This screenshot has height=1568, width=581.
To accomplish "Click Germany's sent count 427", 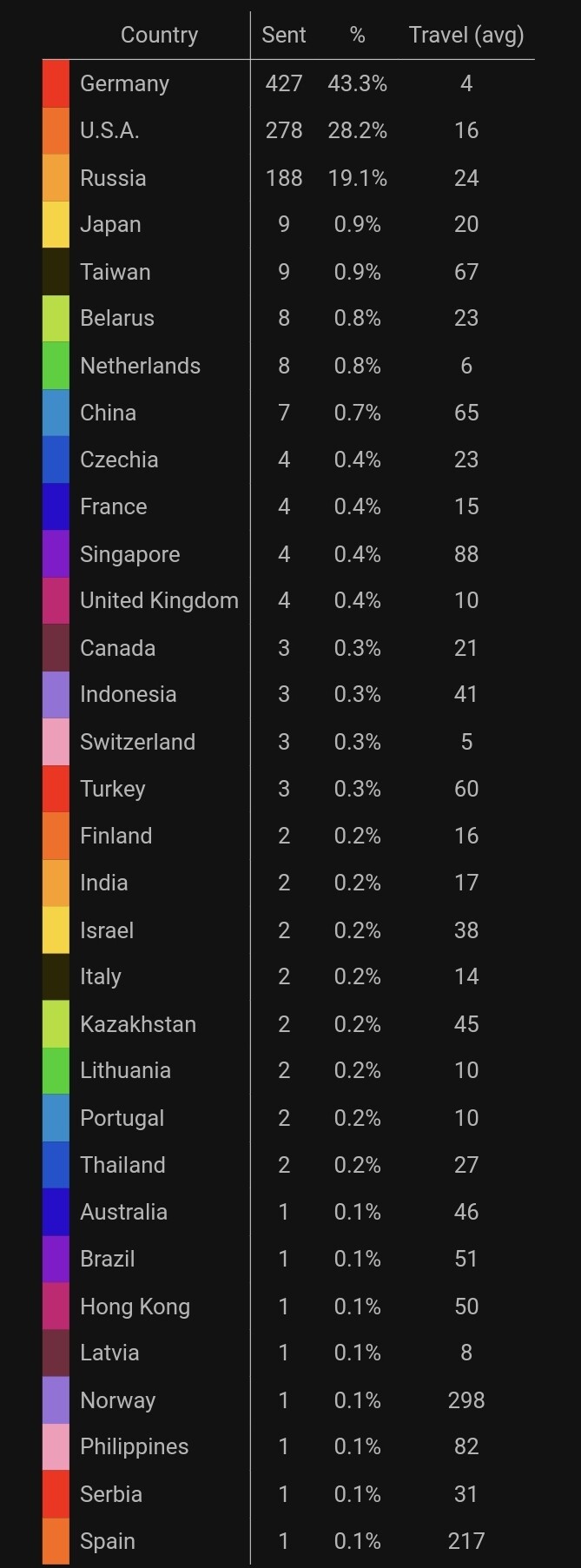I will [284, 83].
